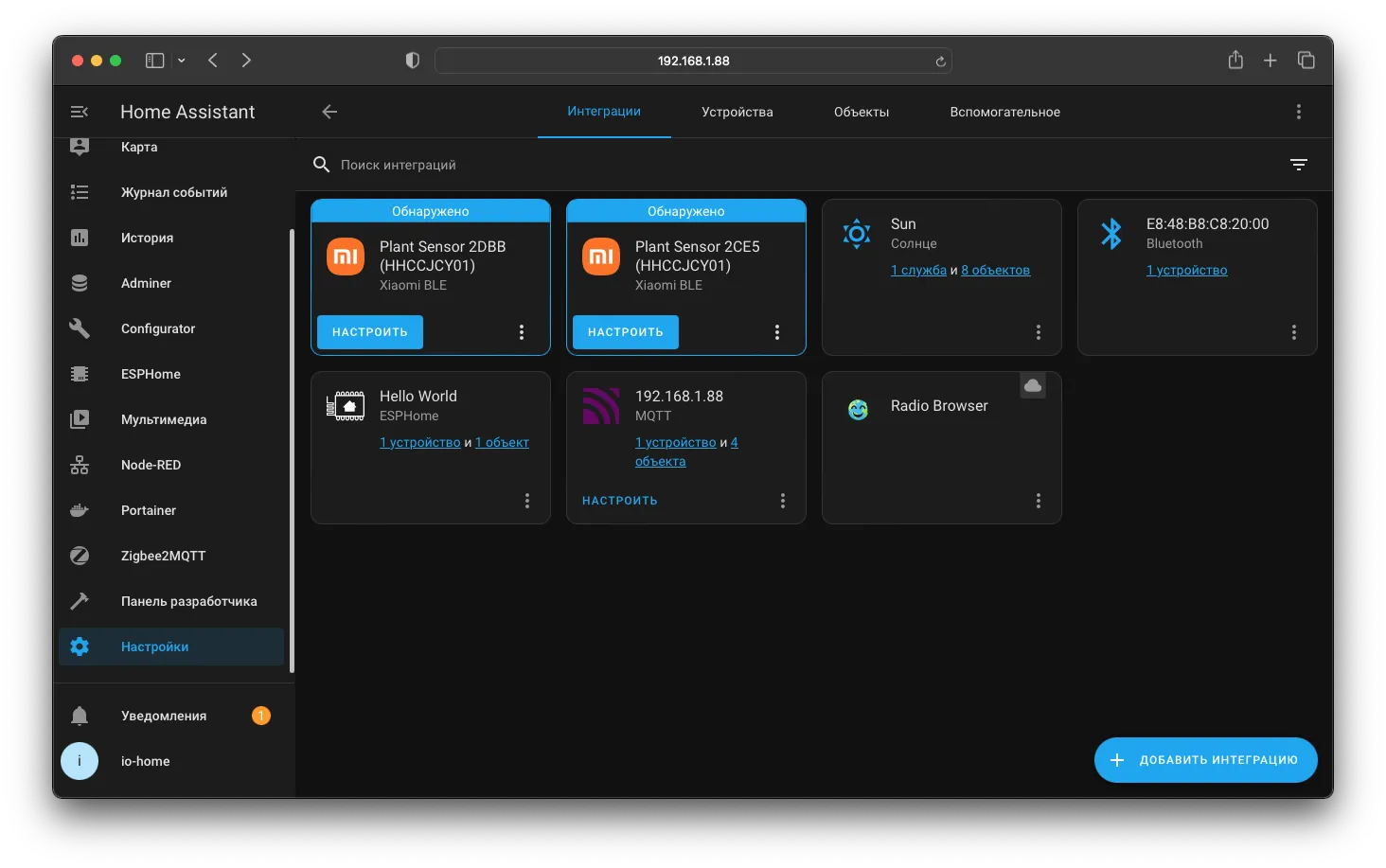The height and width of the screenshot is (868, 1386).
Task: Open the Карта sidebar icon
Action: [x=80, y=147]
